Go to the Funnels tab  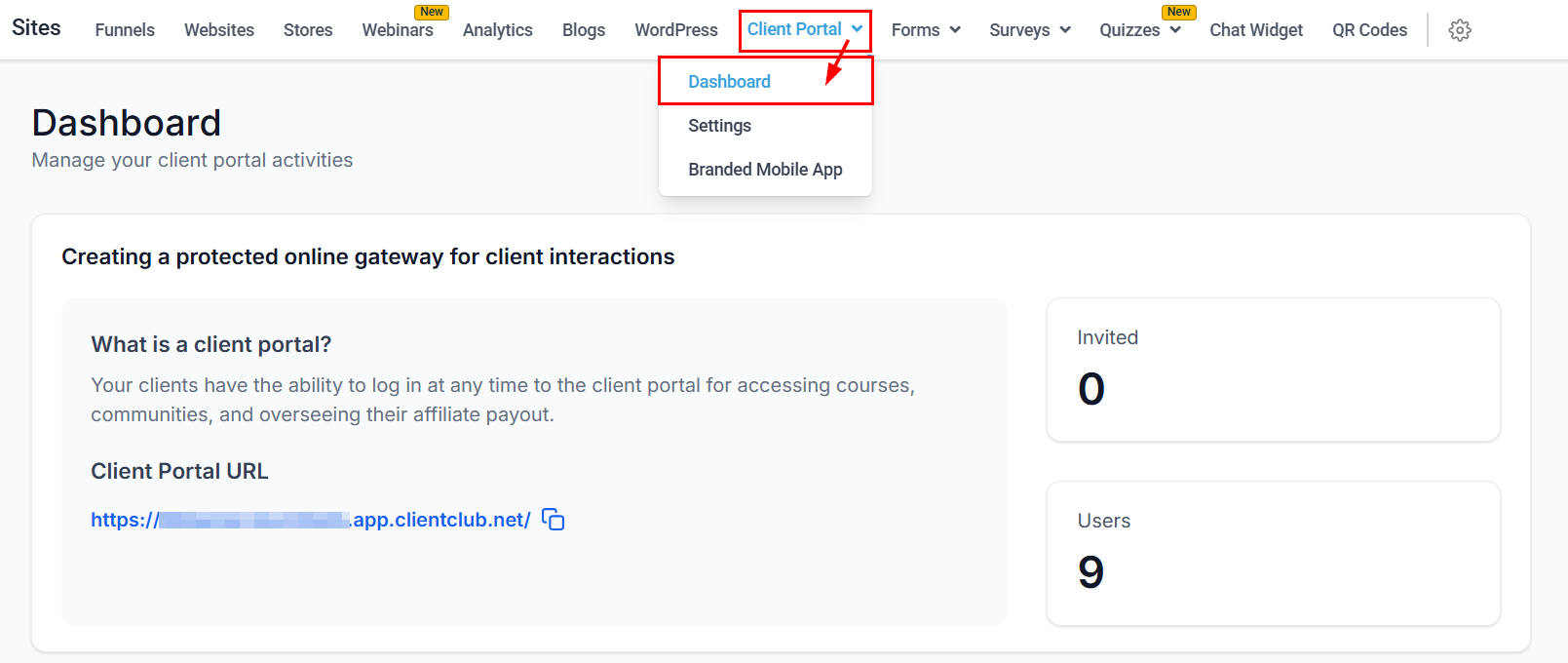[125, 30]
